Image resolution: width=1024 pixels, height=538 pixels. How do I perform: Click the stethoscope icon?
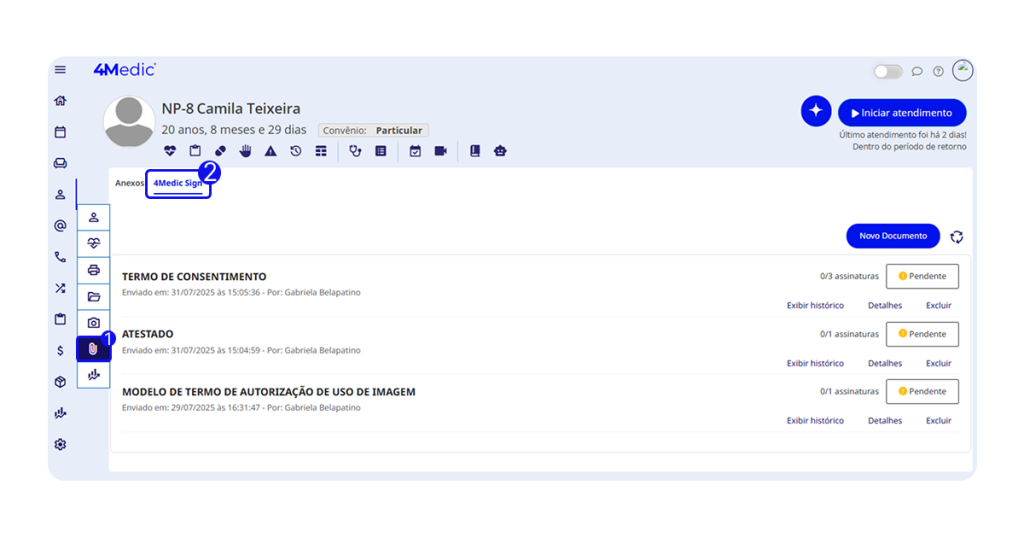click(x=355, y=151)
